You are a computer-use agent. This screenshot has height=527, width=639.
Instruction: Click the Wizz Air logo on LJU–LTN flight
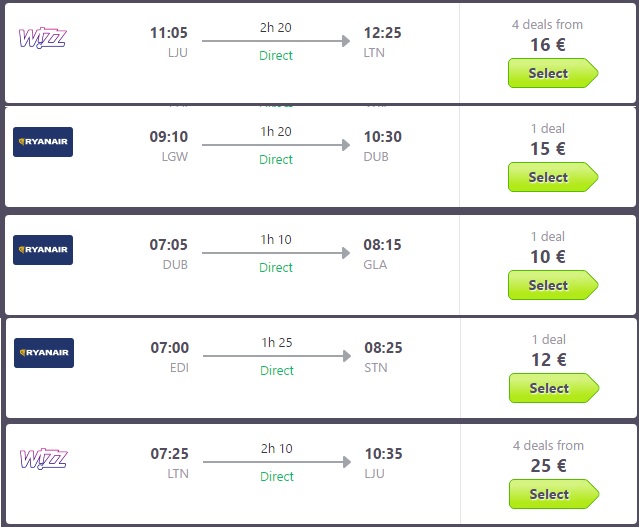click(x=42, y=39)
